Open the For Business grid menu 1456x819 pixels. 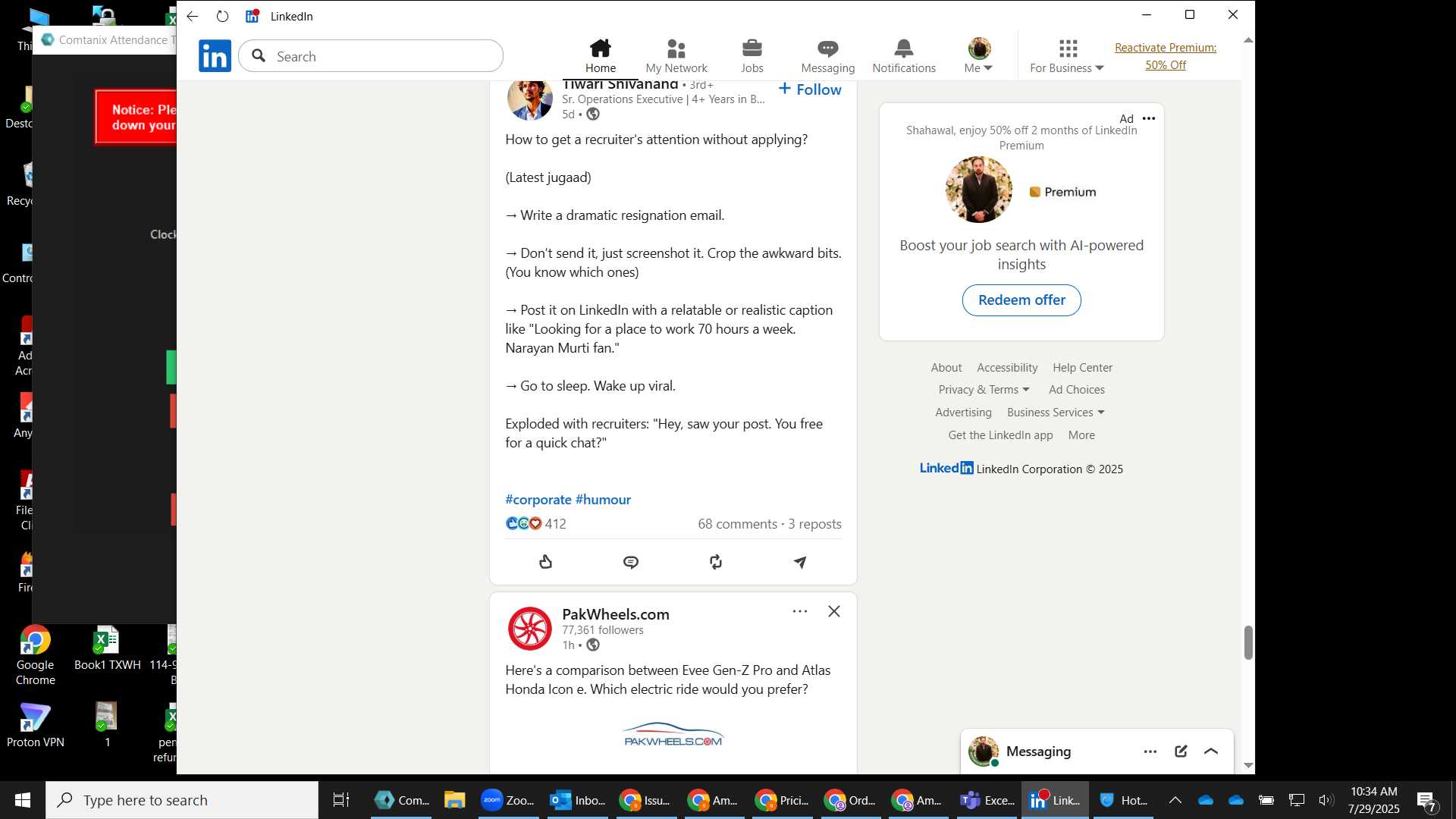[x=1068, y=56]
